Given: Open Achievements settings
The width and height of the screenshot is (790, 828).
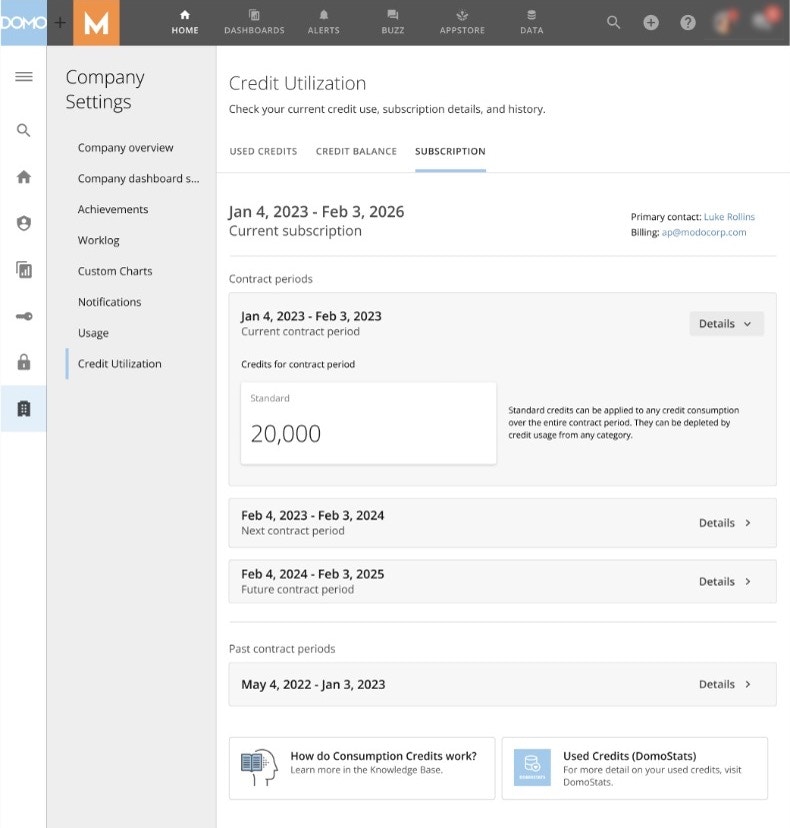Looking at the screenshot, I should (113, 210).
